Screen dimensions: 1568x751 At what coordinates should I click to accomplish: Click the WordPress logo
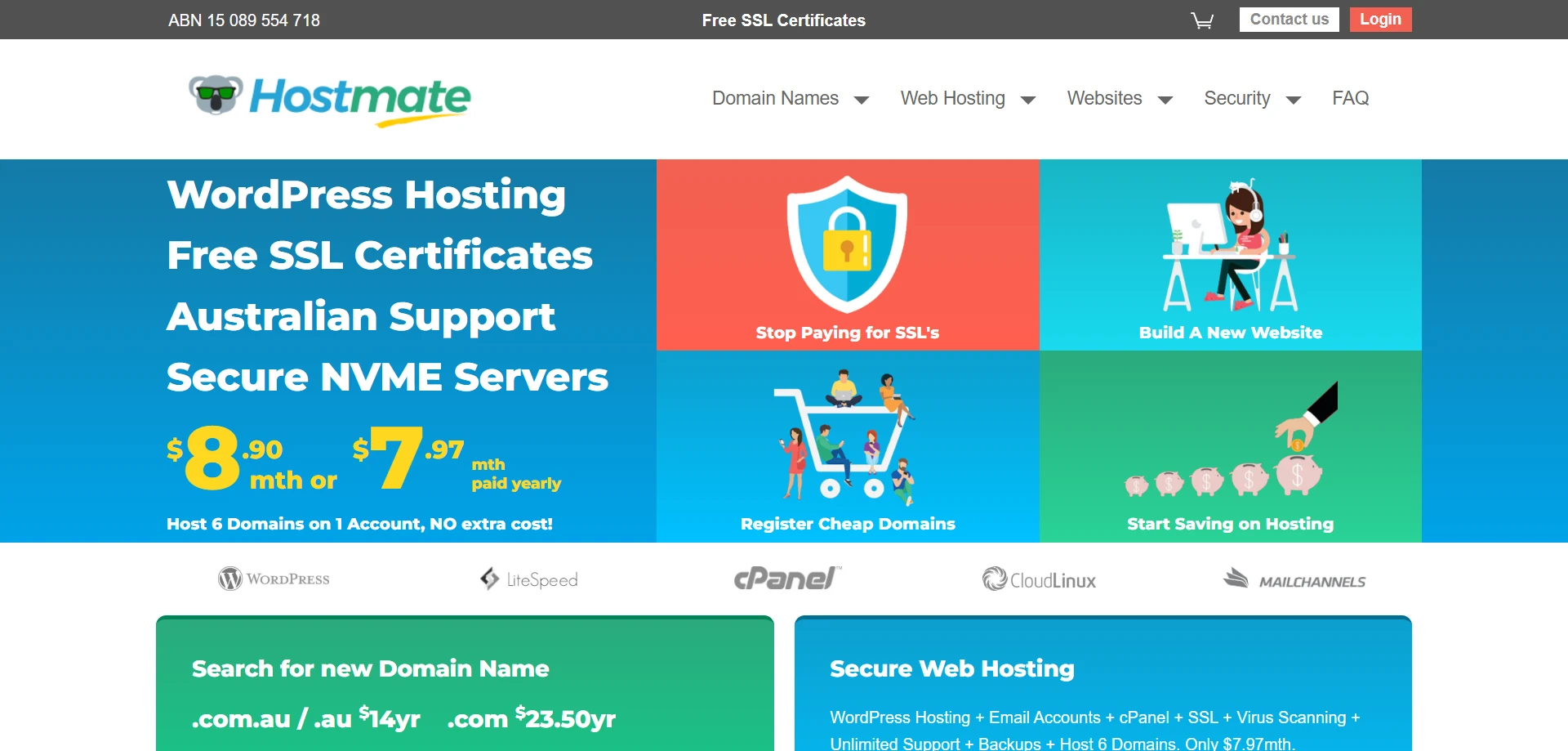pos(274,579)
